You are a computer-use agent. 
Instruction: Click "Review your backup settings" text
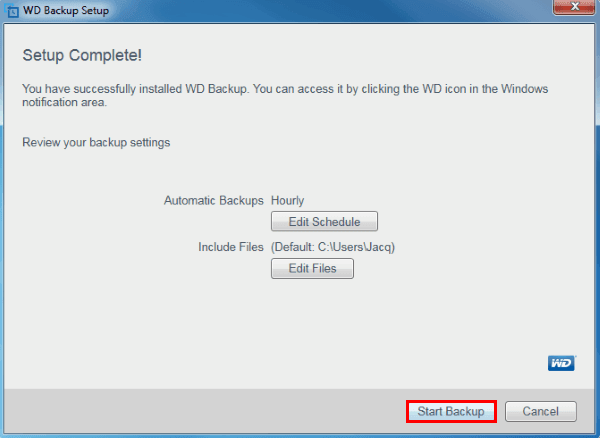pos(96,142)
